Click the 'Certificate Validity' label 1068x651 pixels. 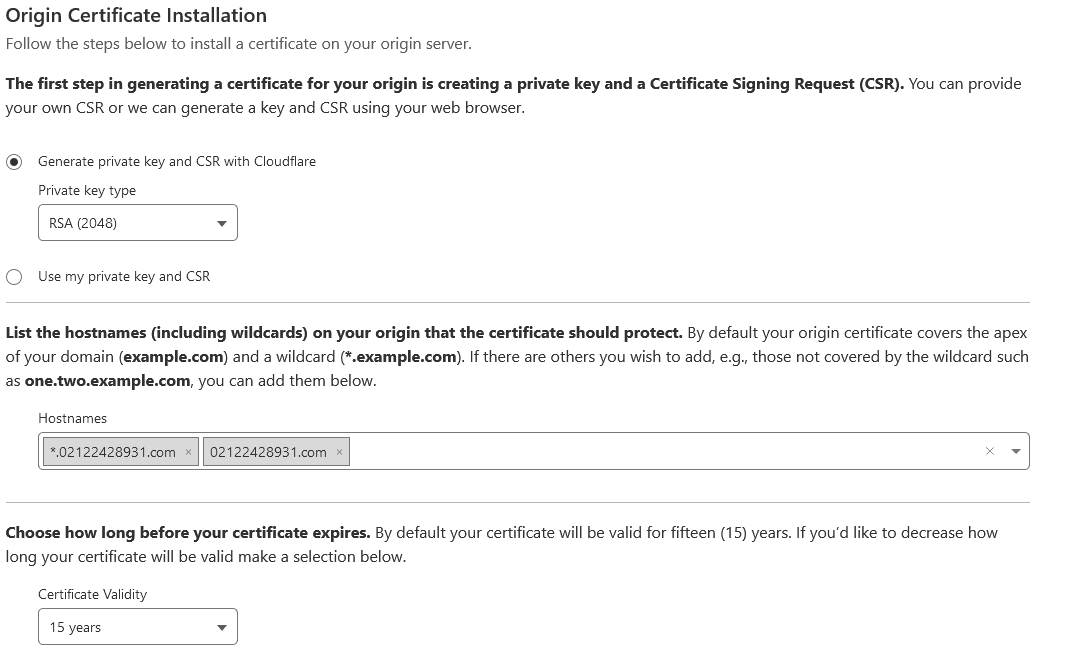click(93, 594)
